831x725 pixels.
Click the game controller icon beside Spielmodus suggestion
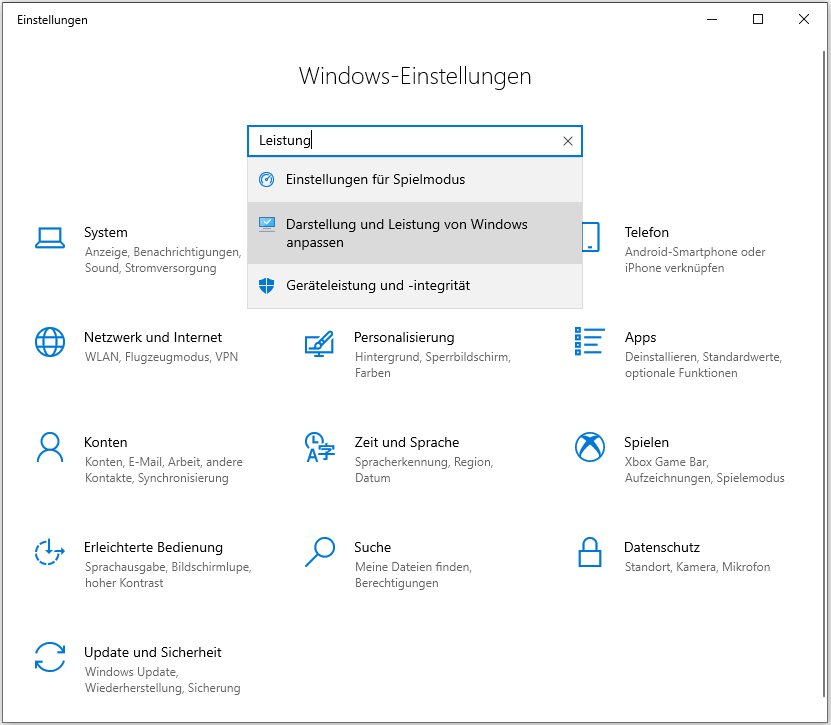pos(266,180)
